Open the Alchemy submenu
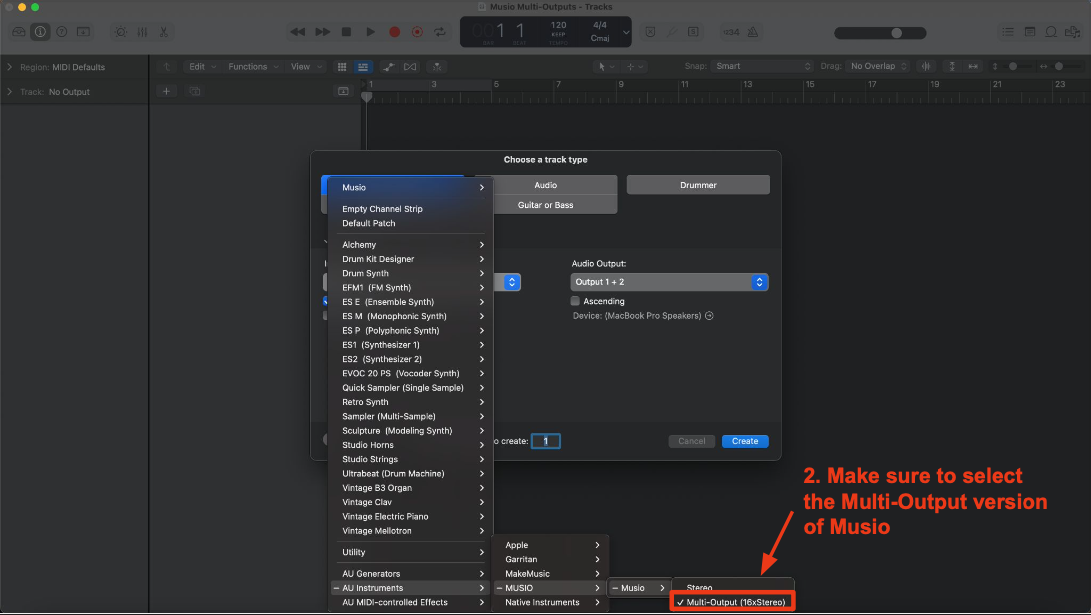This screenshot has height=615, width=1091. (411, 245)
